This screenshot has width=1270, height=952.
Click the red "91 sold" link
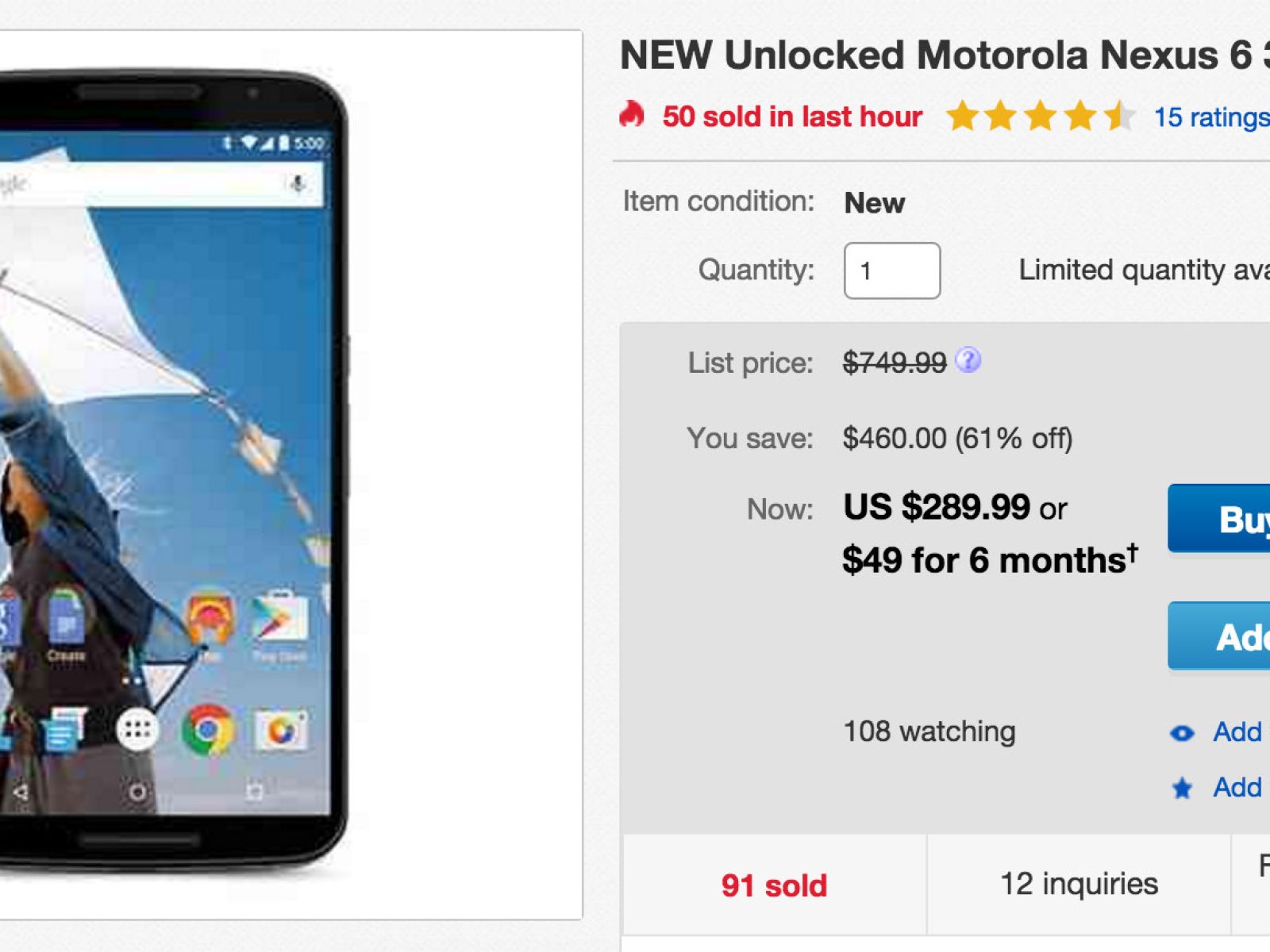[774, 885]
